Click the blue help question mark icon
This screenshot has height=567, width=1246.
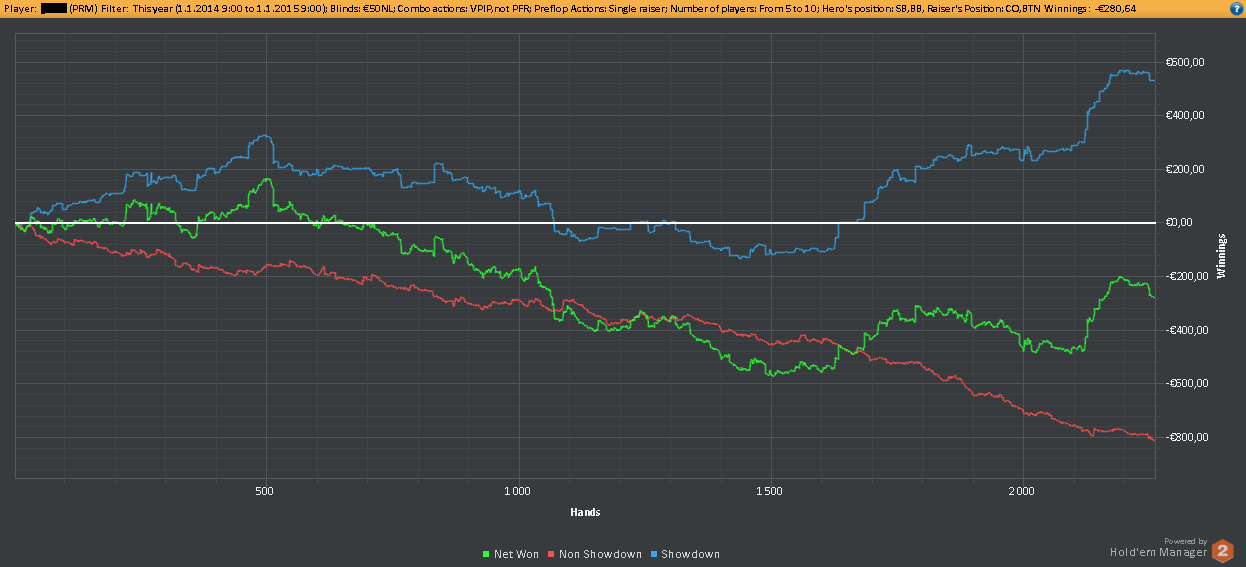[x=1236, y=7]
